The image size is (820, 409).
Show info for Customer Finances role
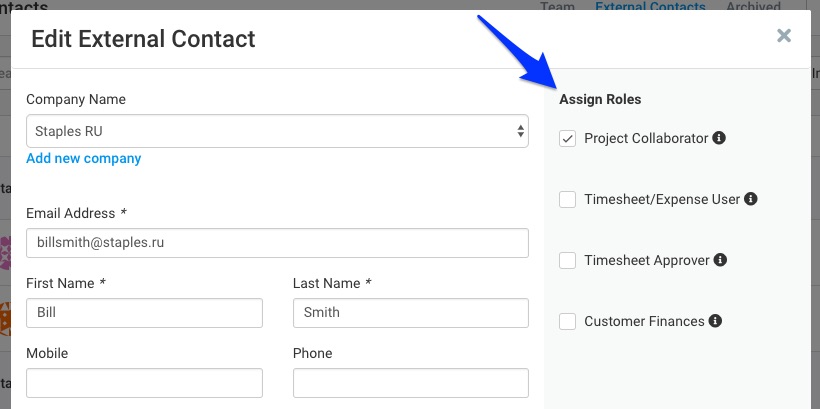point(715,321)
